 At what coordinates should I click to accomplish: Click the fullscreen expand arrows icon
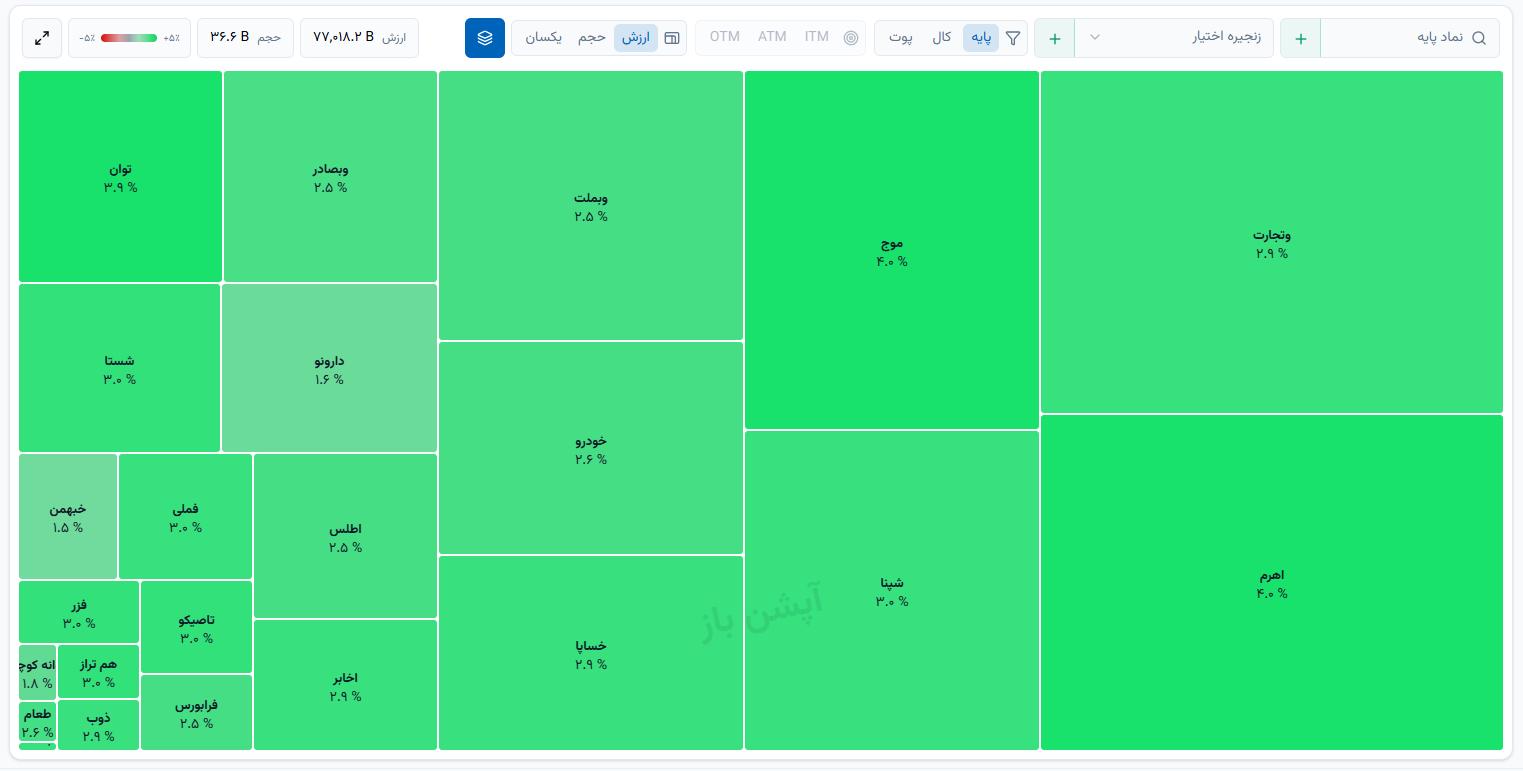tap(42, 38)
